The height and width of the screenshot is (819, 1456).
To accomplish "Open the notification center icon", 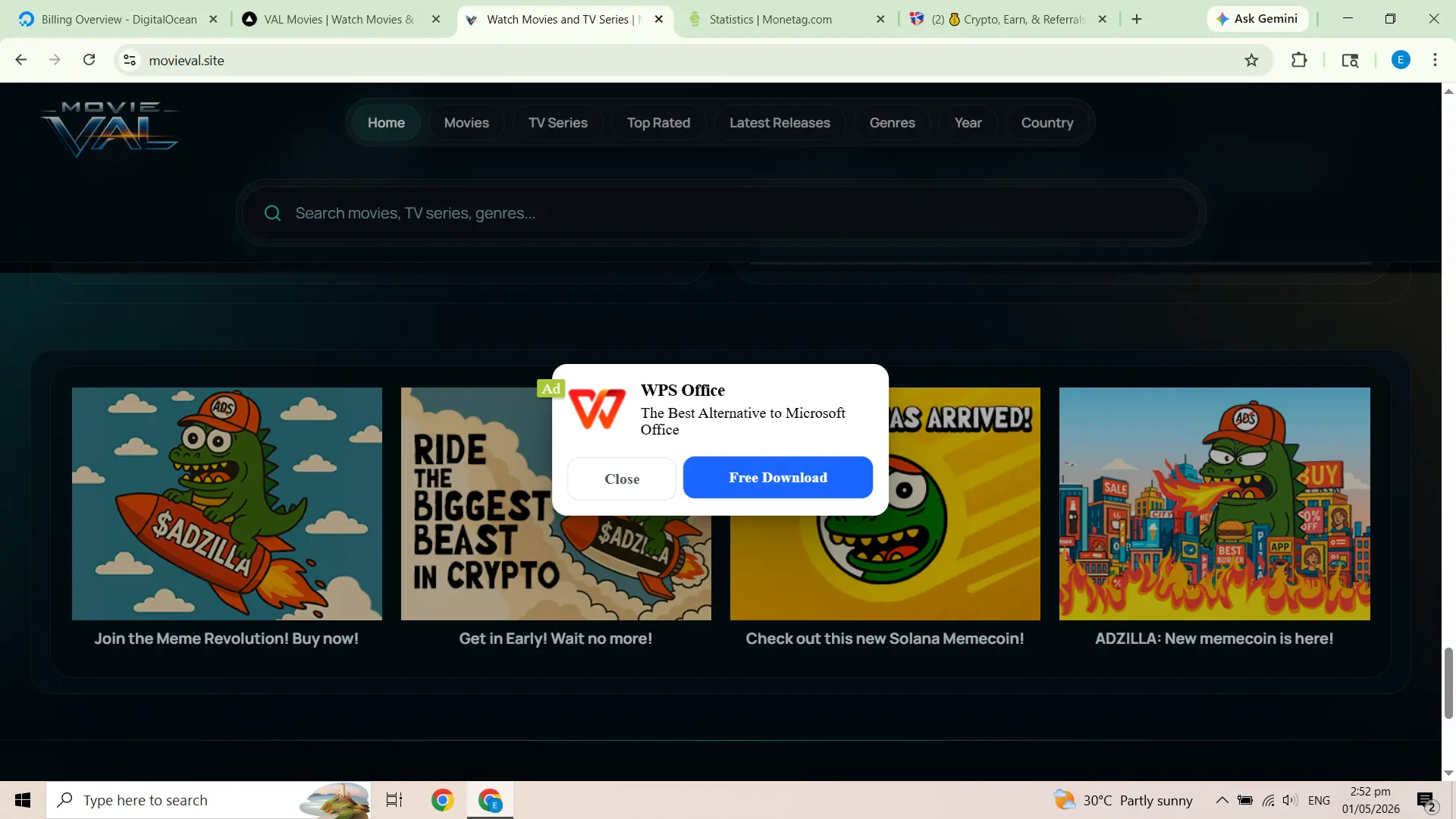I will pyautogui.click(x=1426, y=800).
